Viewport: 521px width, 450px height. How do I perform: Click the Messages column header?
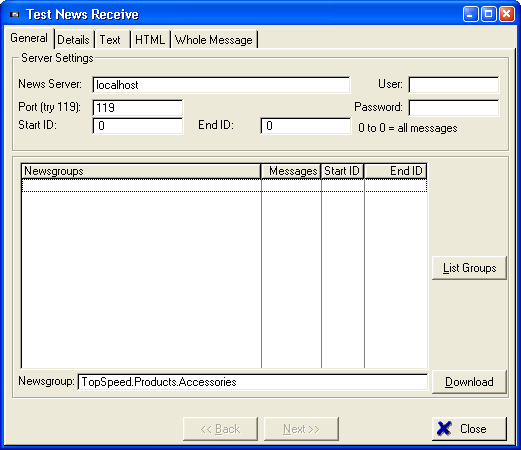coord(291,171)
